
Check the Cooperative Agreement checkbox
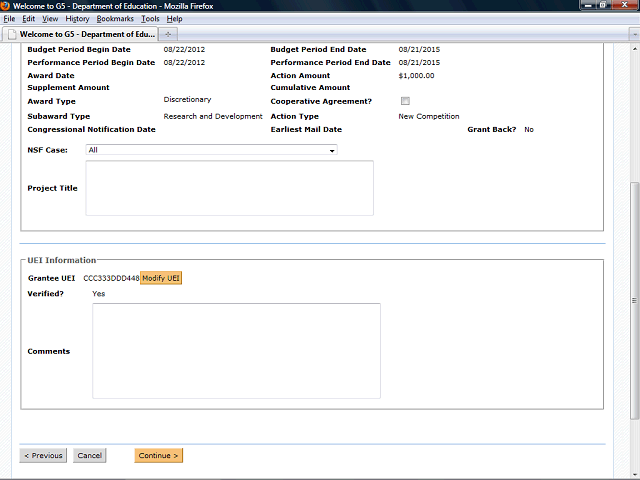point(405,101)
